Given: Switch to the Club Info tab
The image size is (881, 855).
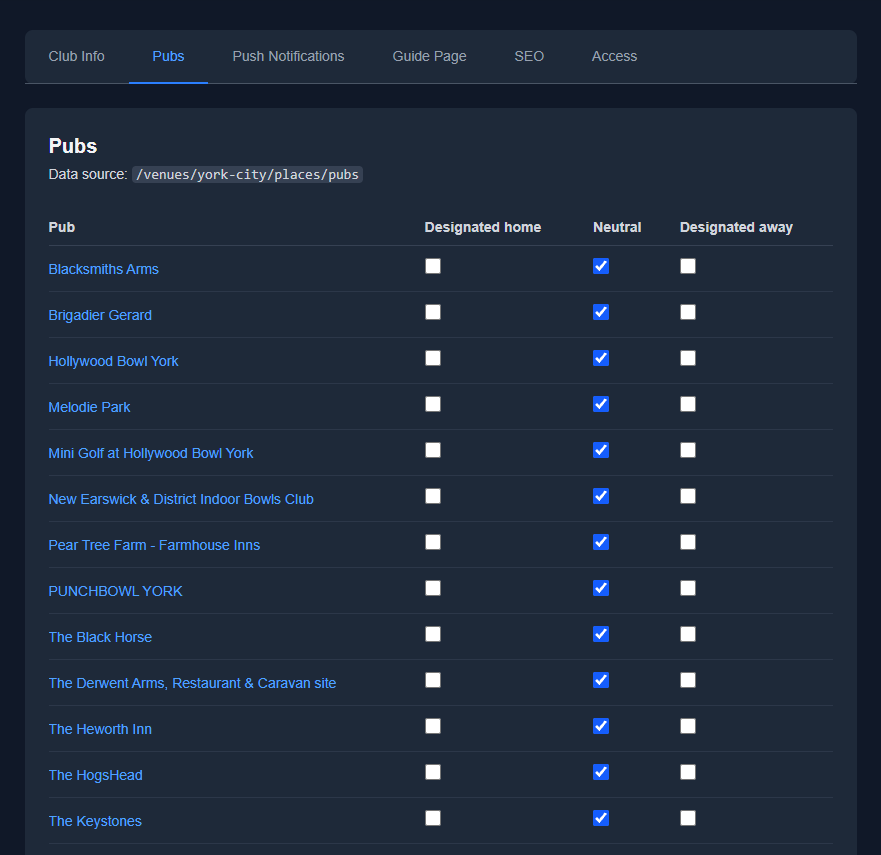Looking at the screenshot, I should pyautogui.click(x=76, y=56).
